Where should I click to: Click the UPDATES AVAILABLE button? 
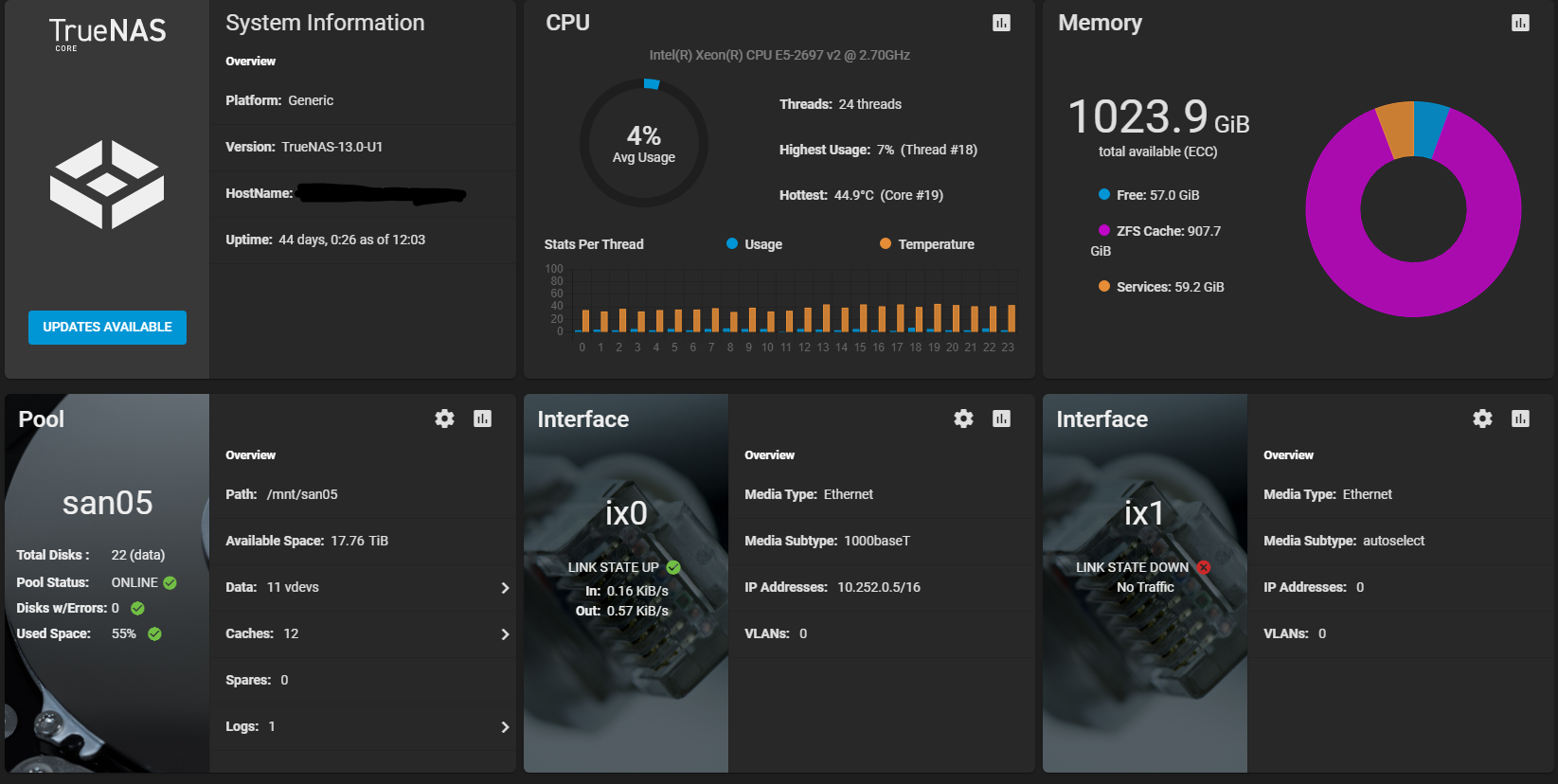point(107,327)
